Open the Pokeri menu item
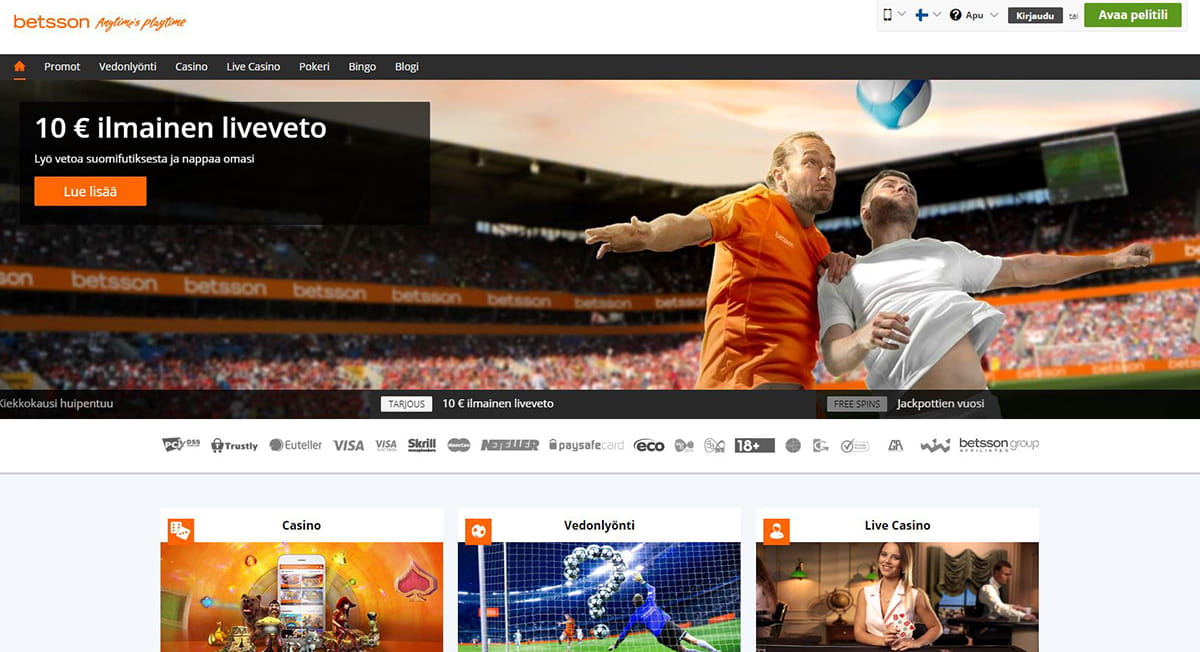The image size is (1200, 652). tap(314, 67)
